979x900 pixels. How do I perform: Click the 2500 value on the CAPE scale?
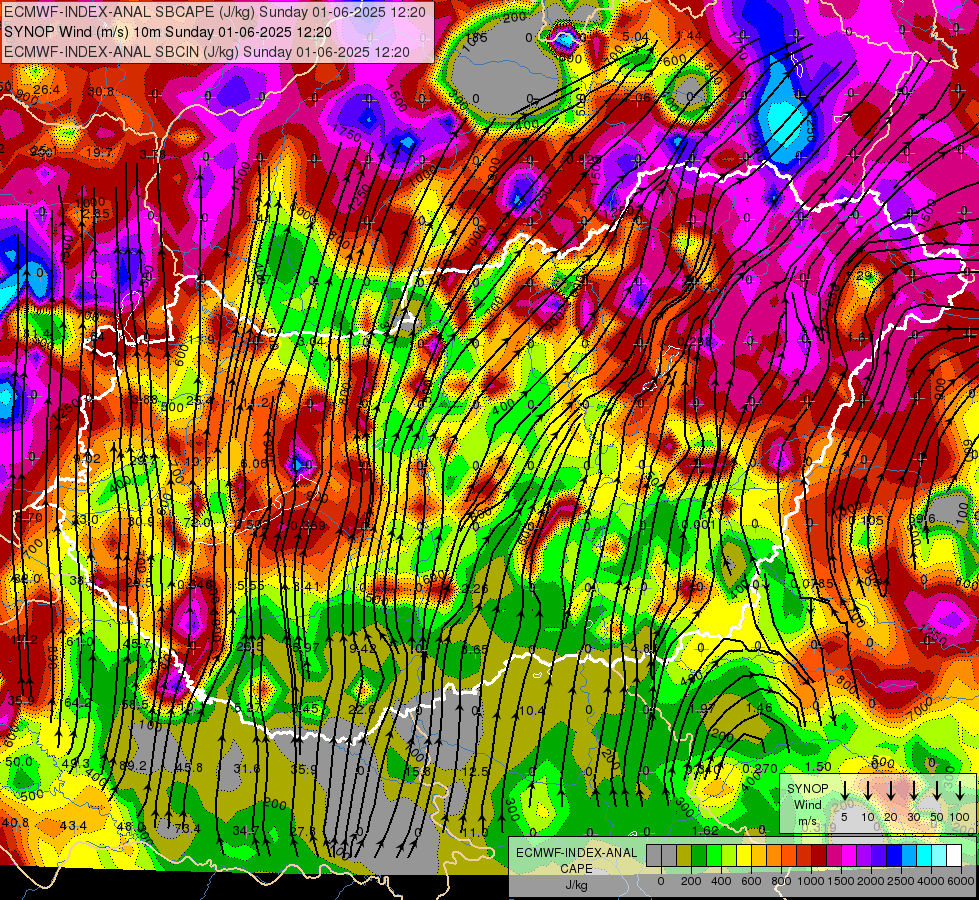click(901, 881)
